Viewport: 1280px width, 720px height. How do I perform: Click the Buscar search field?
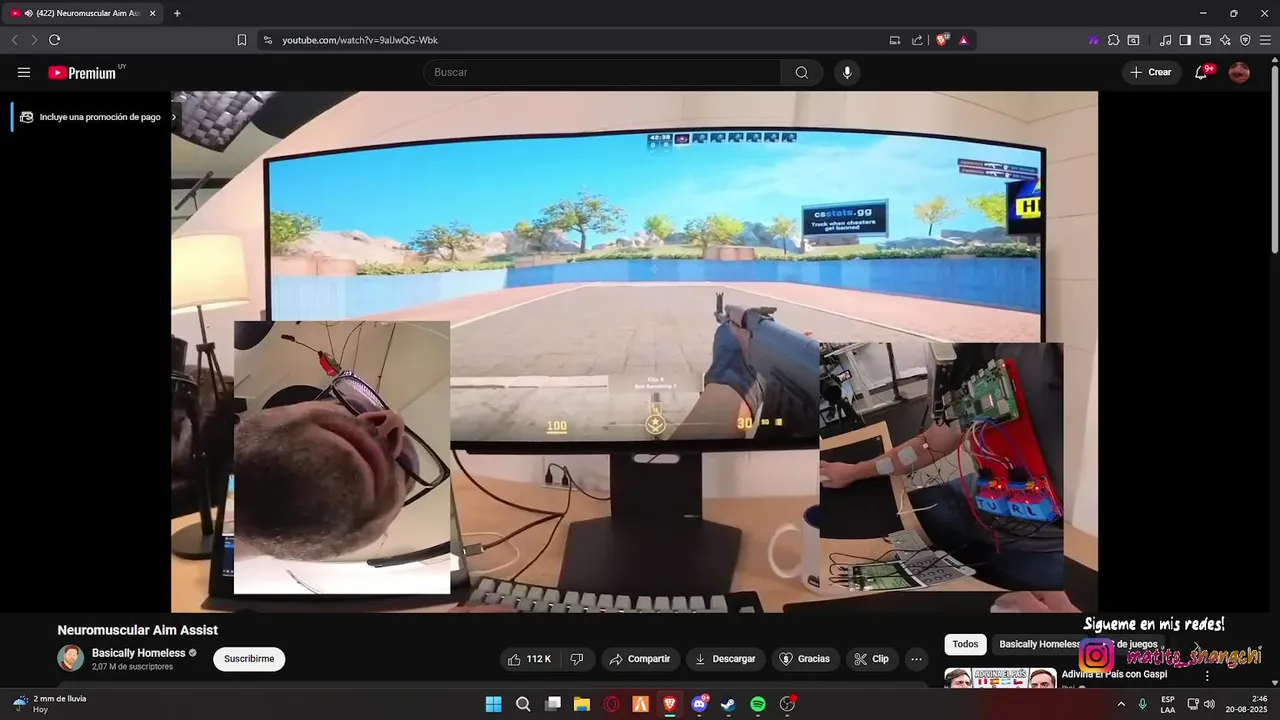(602, 72)
